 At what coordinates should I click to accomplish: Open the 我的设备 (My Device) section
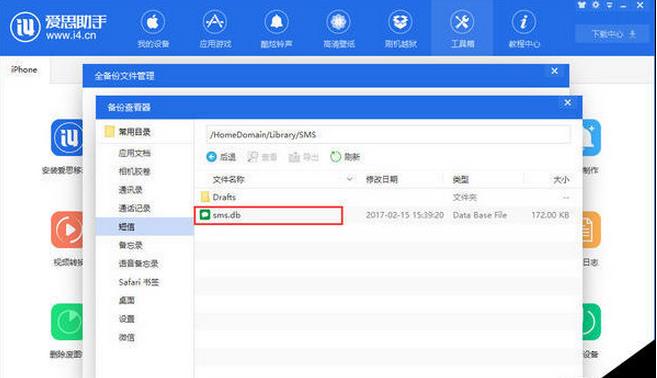[153, 28]
